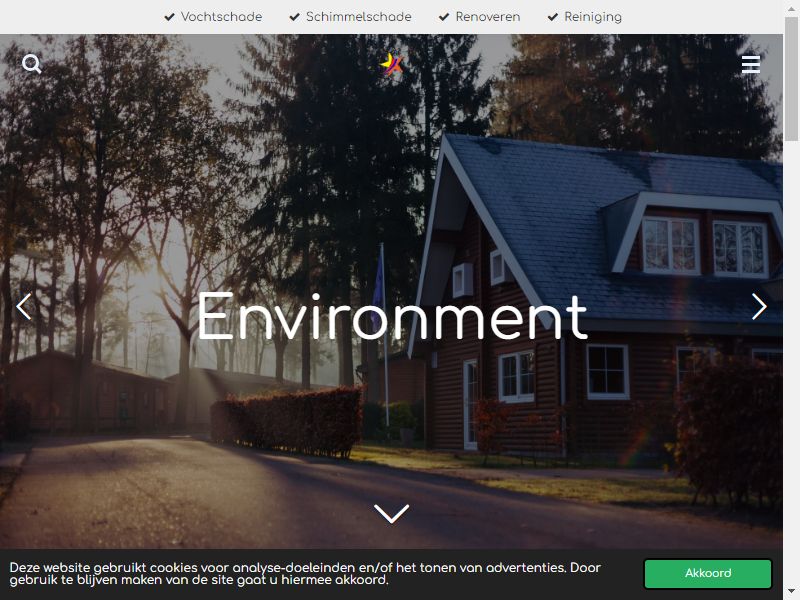Click the scrollbar down arrow
Image resolution: width=800 pixels, height=600 pixels.
coord(791,593)
